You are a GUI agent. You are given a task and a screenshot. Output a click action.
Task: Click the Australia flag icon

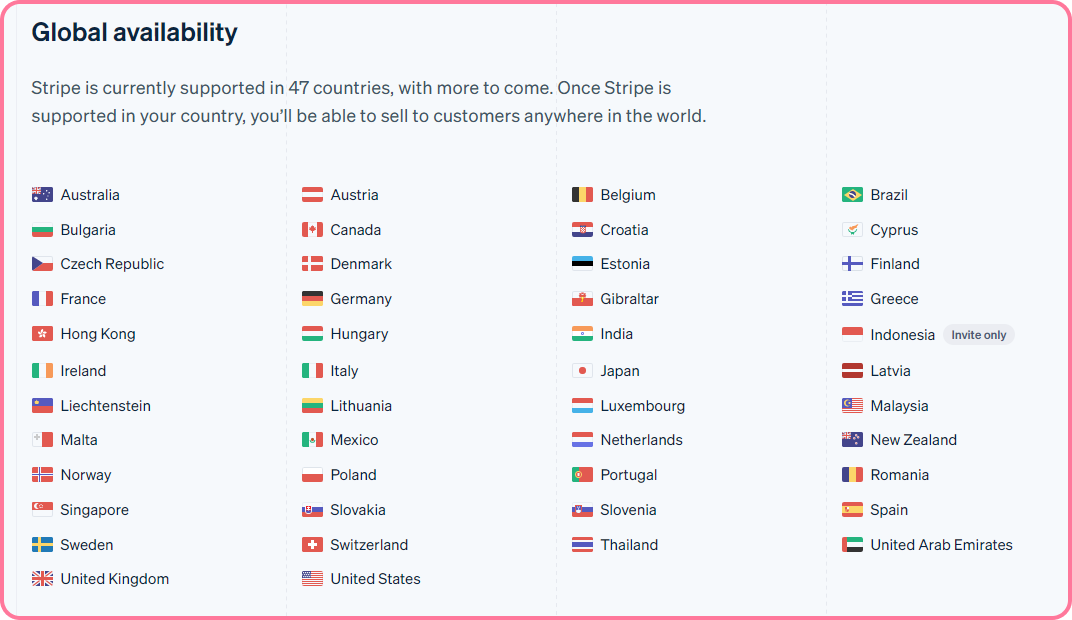point(42,195)
